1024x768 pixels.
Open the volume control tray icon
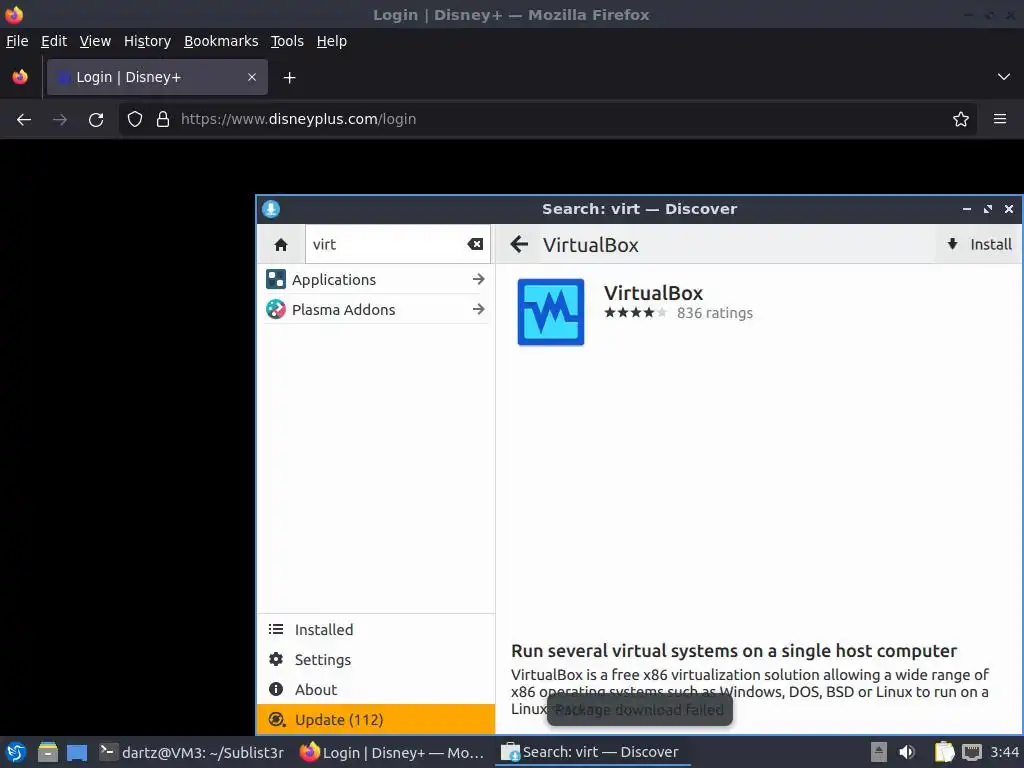pos(907,752)
